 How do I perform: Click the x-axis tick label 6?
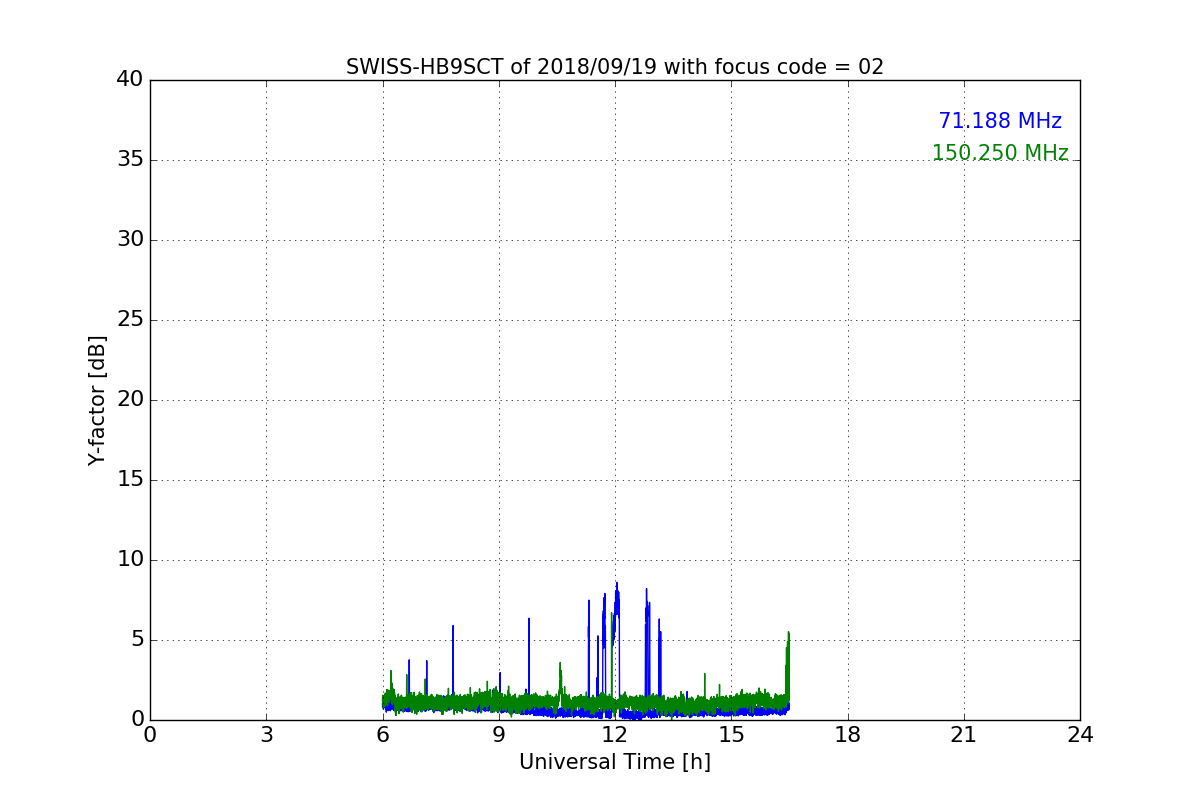(x=383, y=735)
